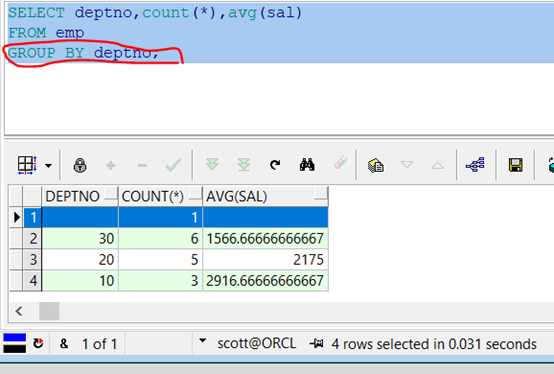Viewport: 554px width, 374px height.
Task: Click the eraser clear record icon
Action: 340,164
